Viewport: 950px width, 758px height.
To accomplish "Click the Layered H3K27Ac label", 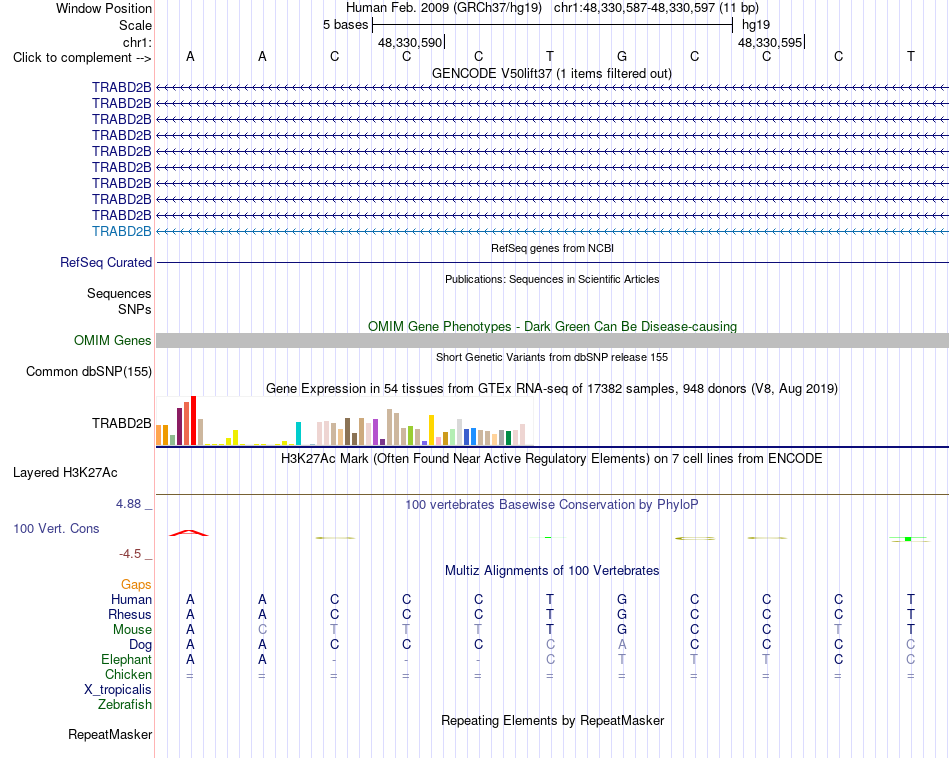I will [65, 473].
